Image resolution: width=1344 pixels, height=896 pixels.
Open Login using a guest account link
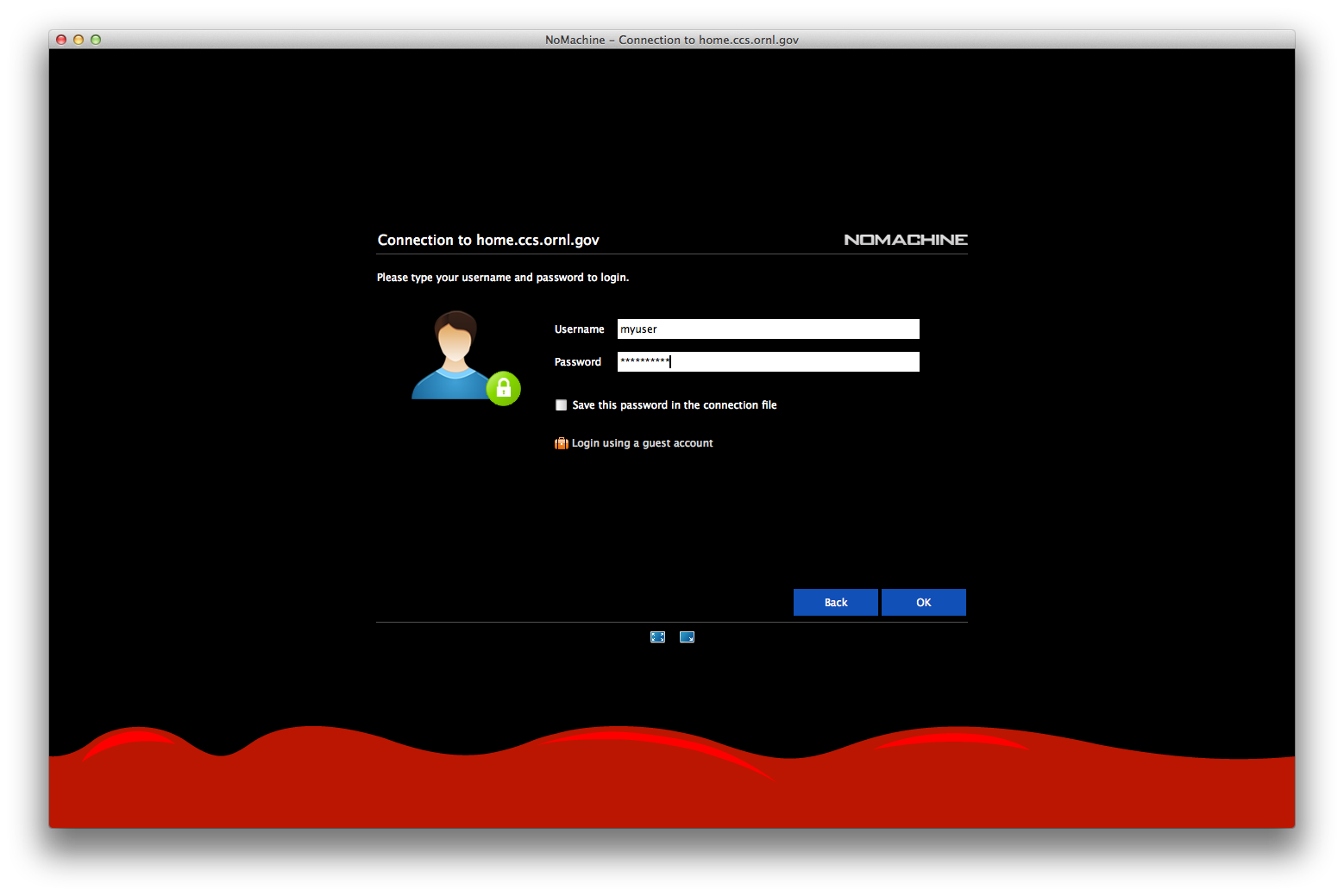click(643, 443)
